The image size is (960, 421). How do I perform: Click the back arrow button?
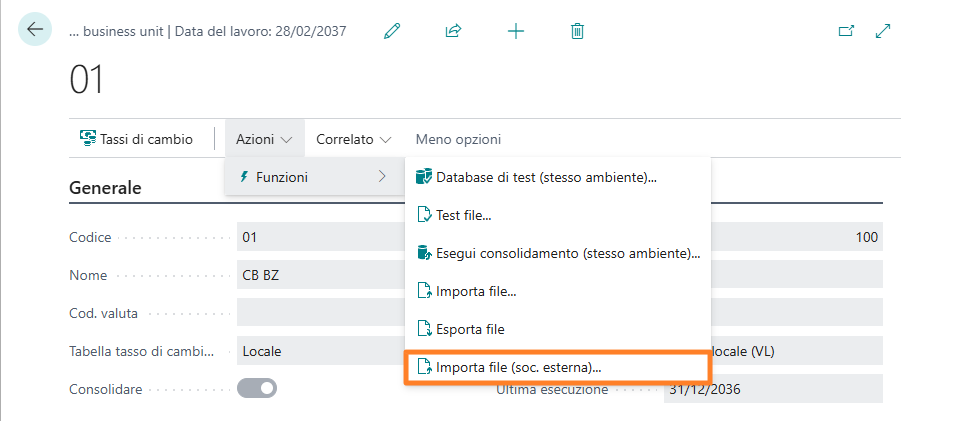[x=35, y=30]
